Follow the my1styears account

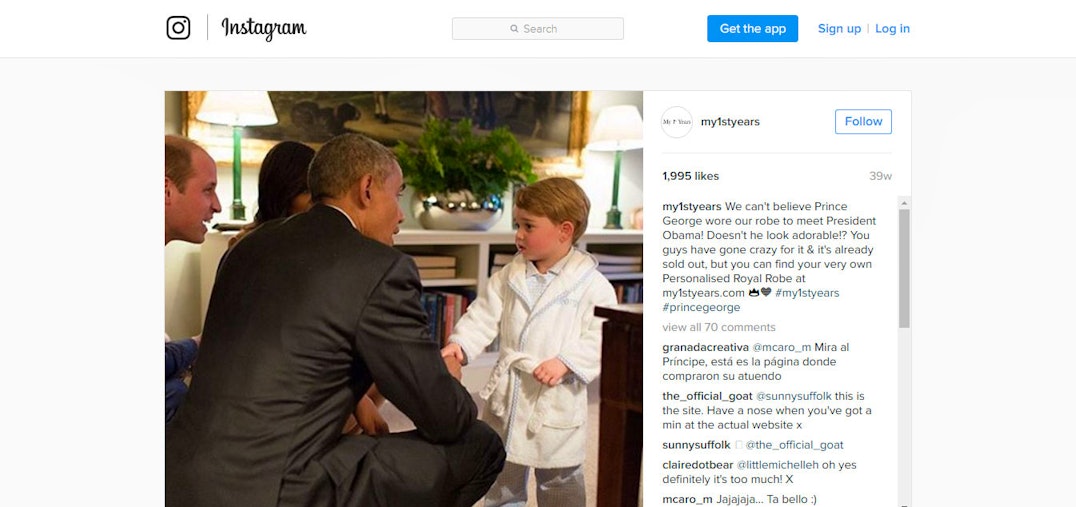[863, 121]
